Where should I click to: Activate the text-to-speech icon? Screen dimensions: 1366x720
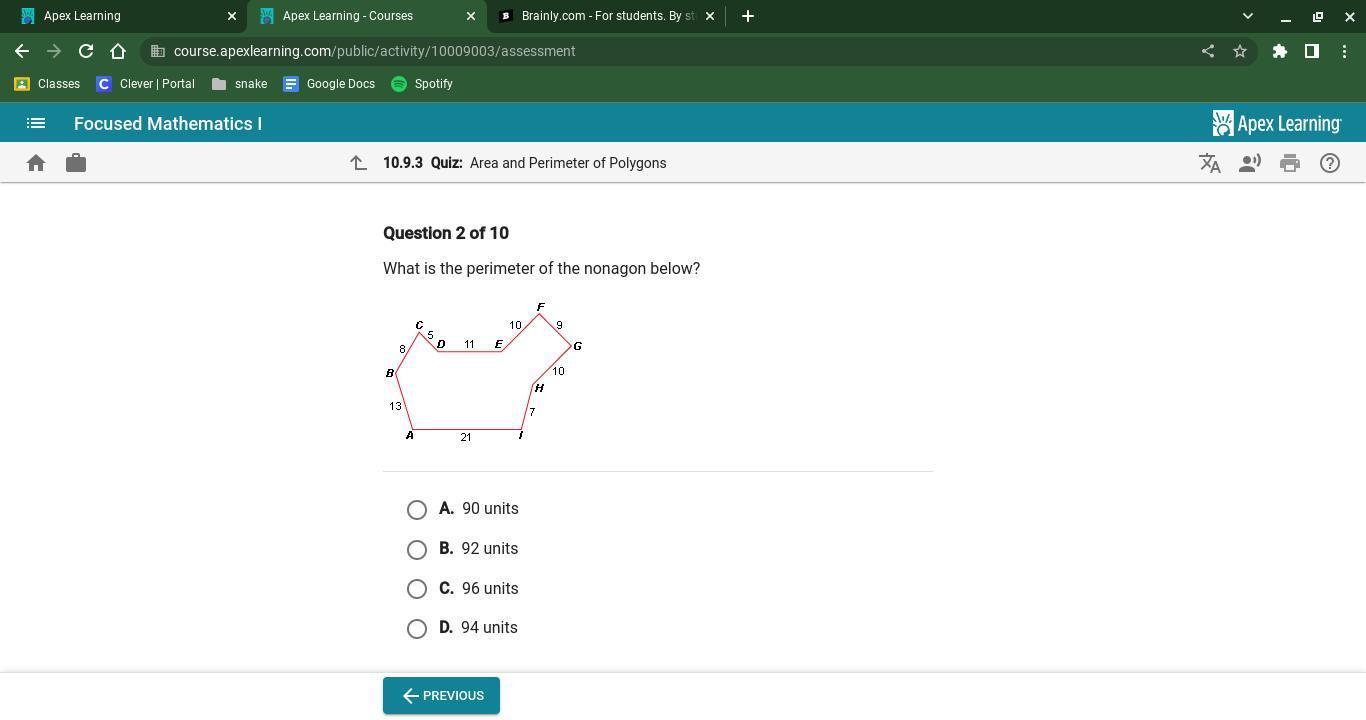pyautogui.click(x=1250, y=163)
